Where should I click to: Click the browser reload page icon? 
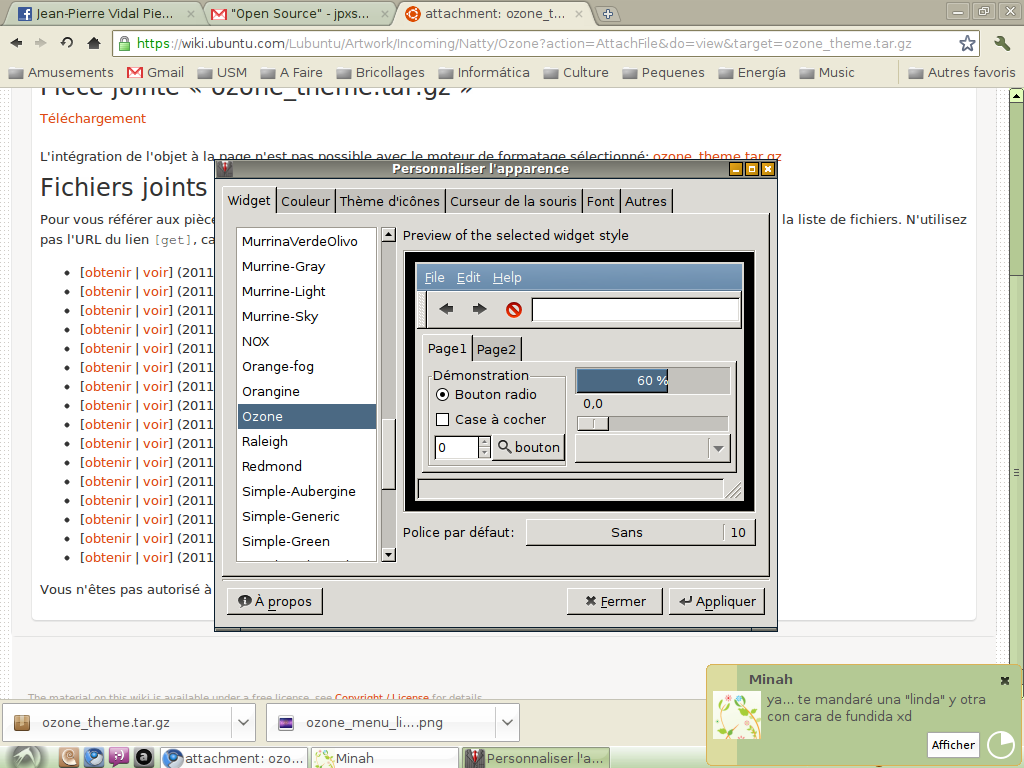pyautogui.click(x=67, y=43)
